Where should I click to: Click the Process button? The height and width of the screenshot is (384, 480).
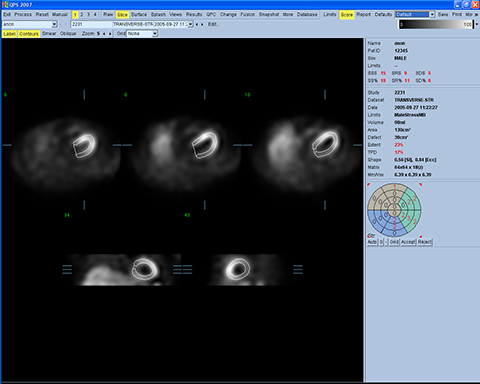pyautogui.click(x=23, y=14)
